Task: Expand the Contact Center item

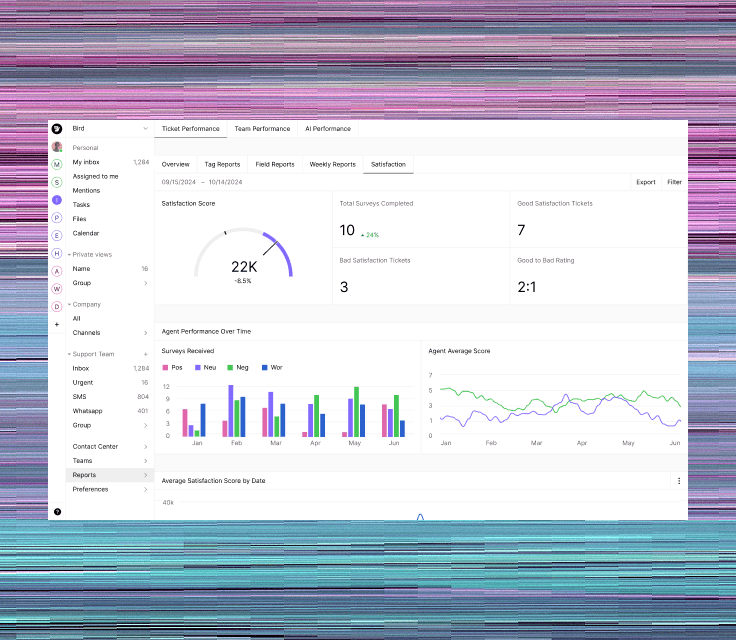Action: [x=146, y=447]
